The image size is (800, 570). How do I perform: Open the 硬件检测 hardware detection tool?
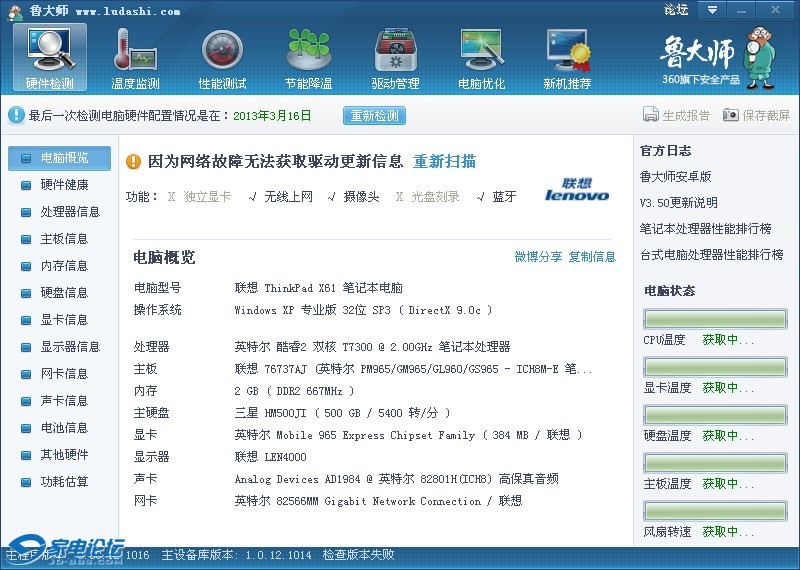pyautogui.click(x=49, y=56)
